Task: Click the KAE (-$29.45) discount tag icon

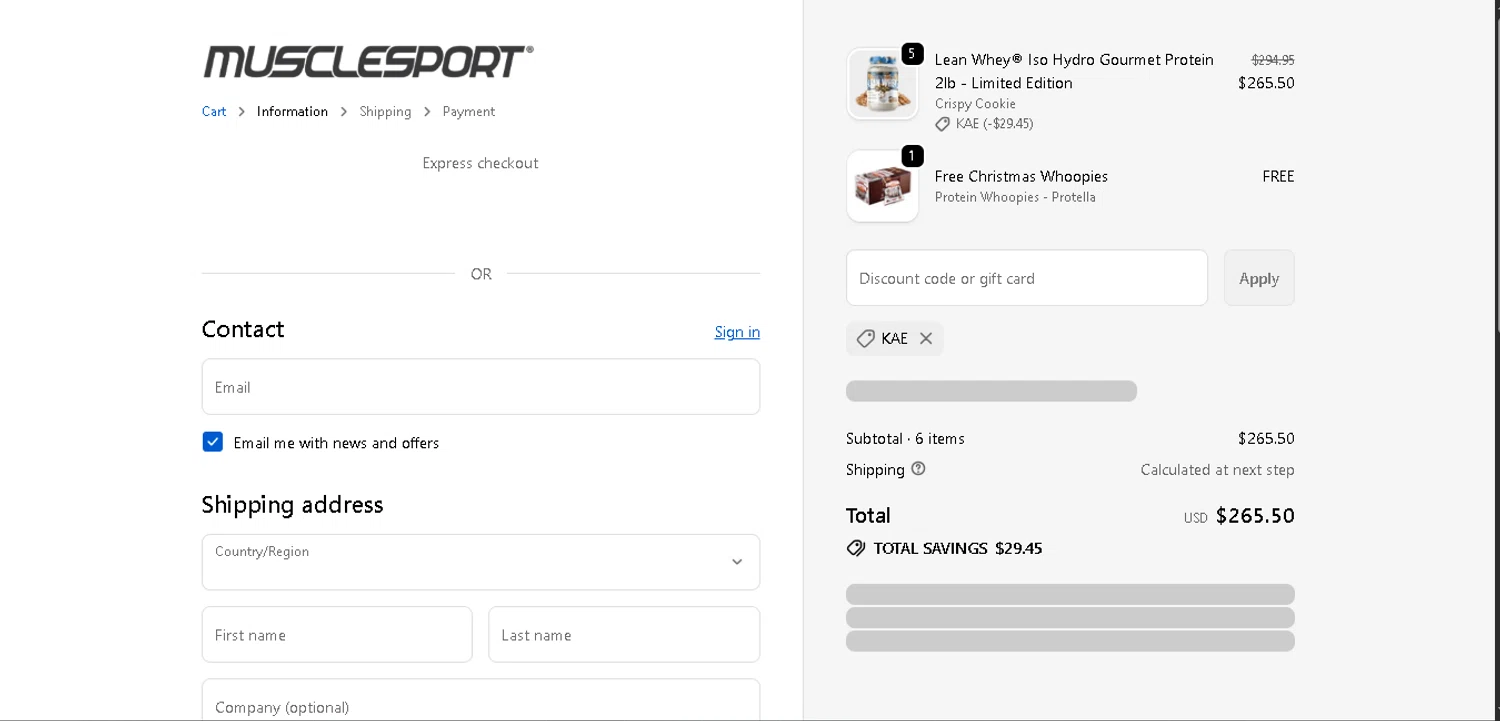Action: point(942,124)
